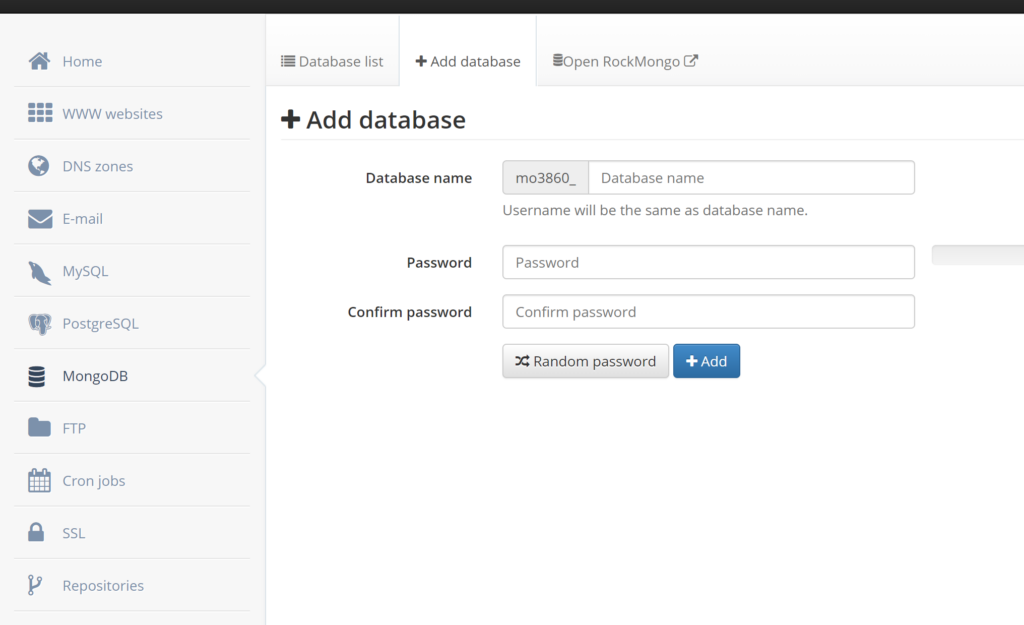The height and width of the screenshot is (625, 1024).
Task: Click the FTP folder icon
Action: click(39, 428)
